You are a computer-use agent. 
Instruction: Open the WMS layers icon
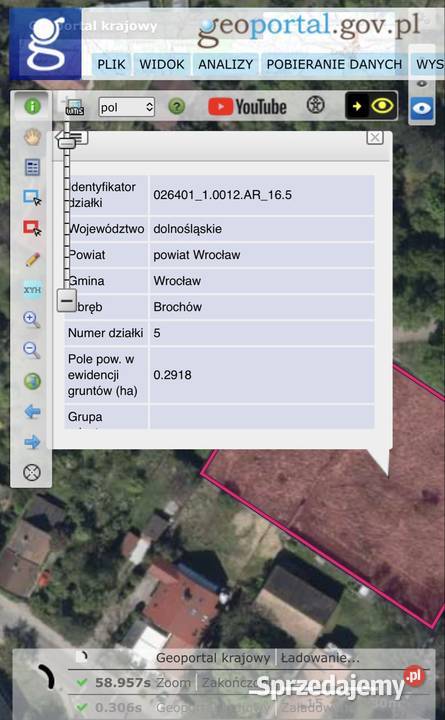coord(74,107)
